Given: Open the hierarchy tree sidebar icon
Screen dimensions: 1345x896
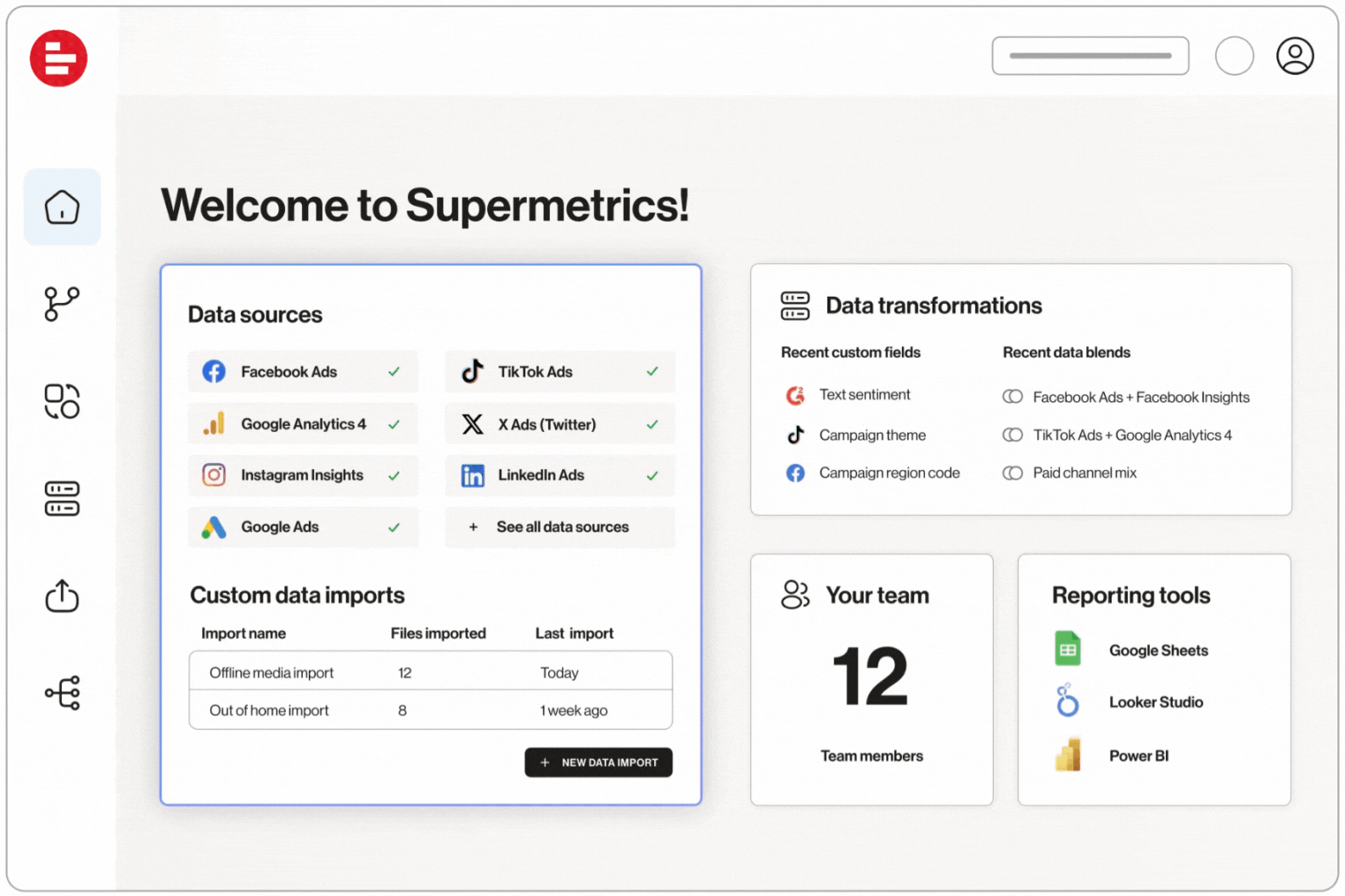Looking at the screenshot, I should click(63, 693).
